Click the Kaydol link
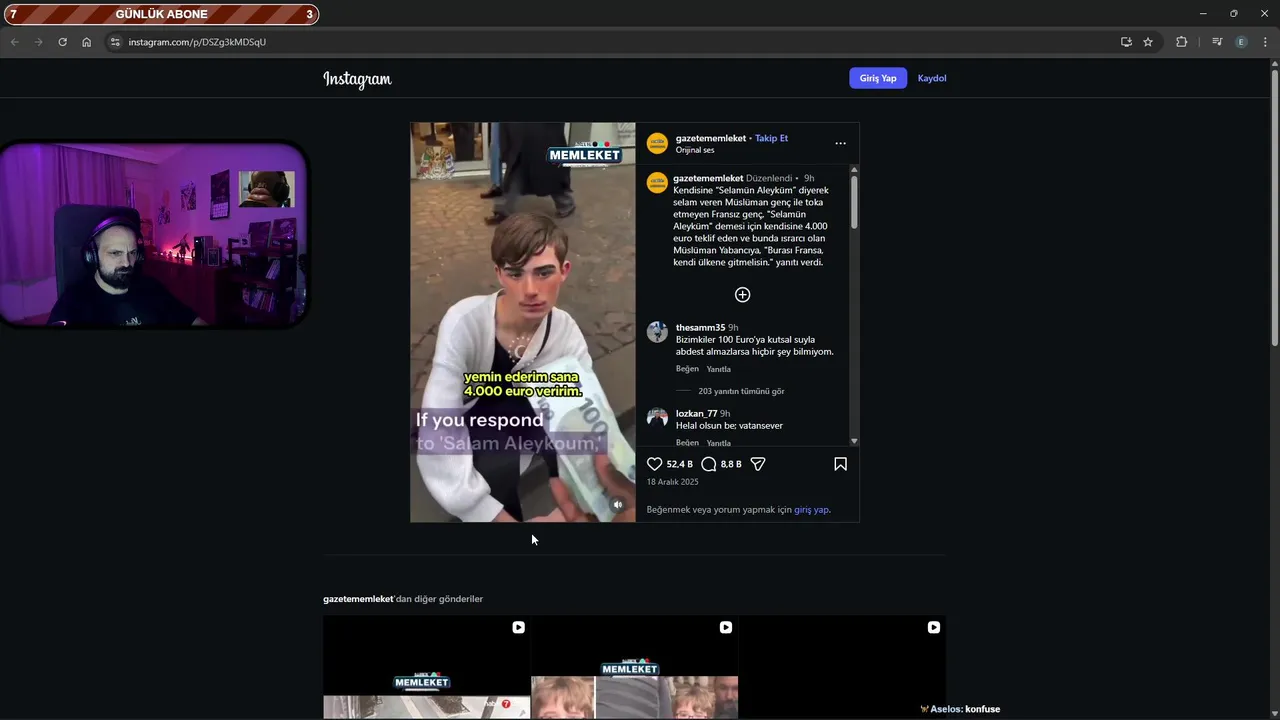 (932, 78)
